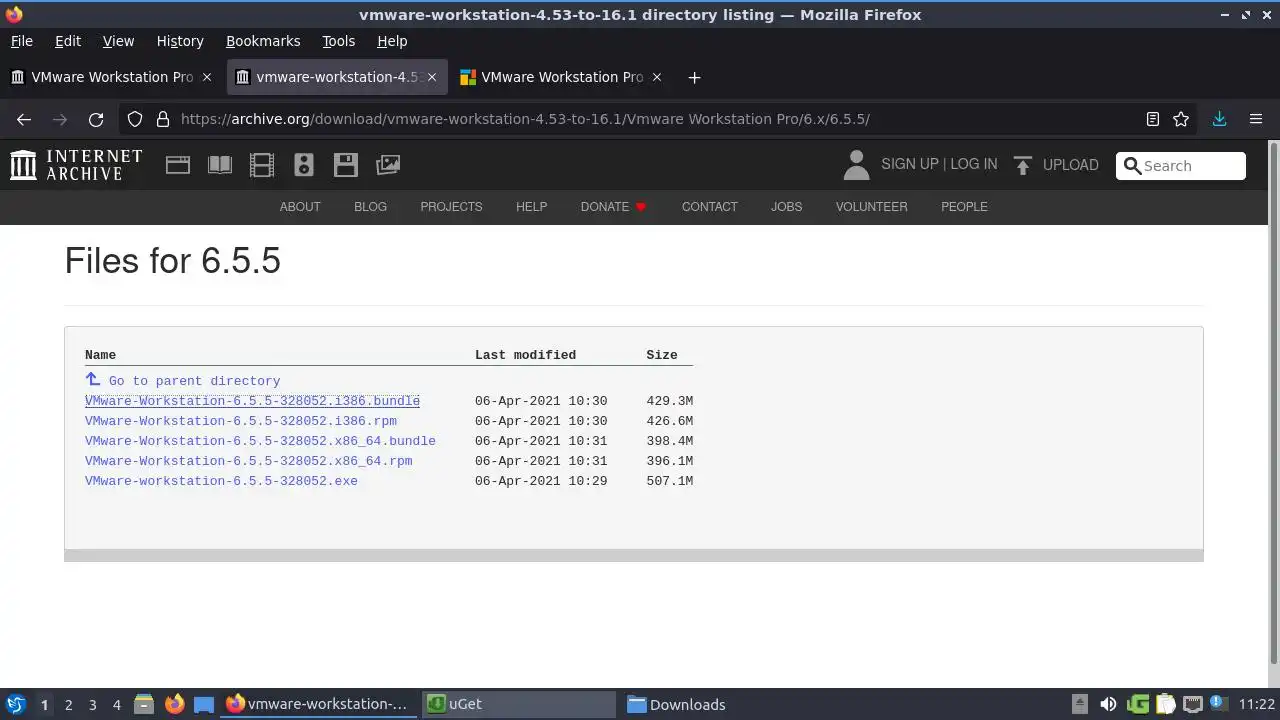This screenshot has width=1280, height=720.
Task: Open the File menu
Action: coord(21,41)
